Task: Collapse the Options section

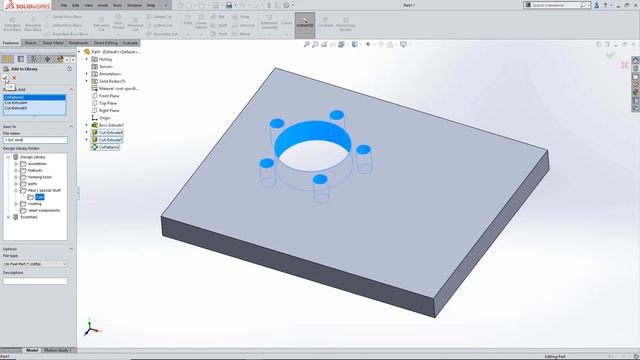Action: click(x=71, y=249)
